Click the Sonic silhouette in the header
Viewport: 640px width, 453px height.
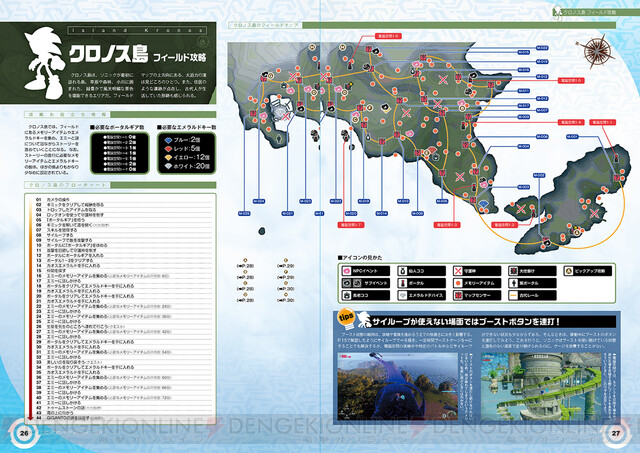[x=43, y=64]
